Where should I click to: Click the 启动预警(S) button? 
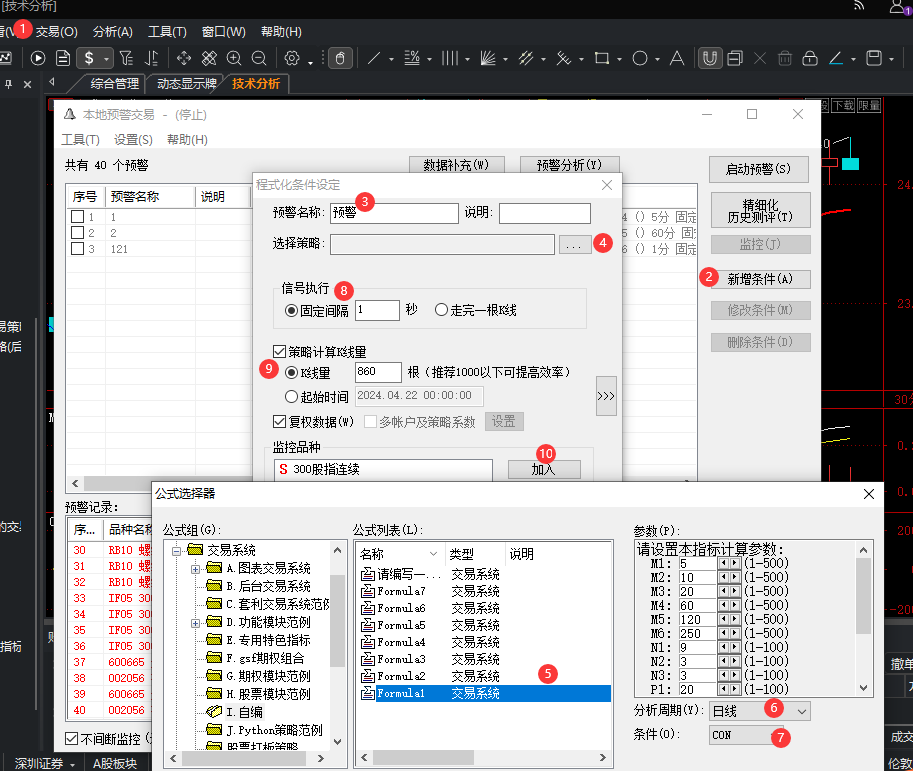[759, 169]
